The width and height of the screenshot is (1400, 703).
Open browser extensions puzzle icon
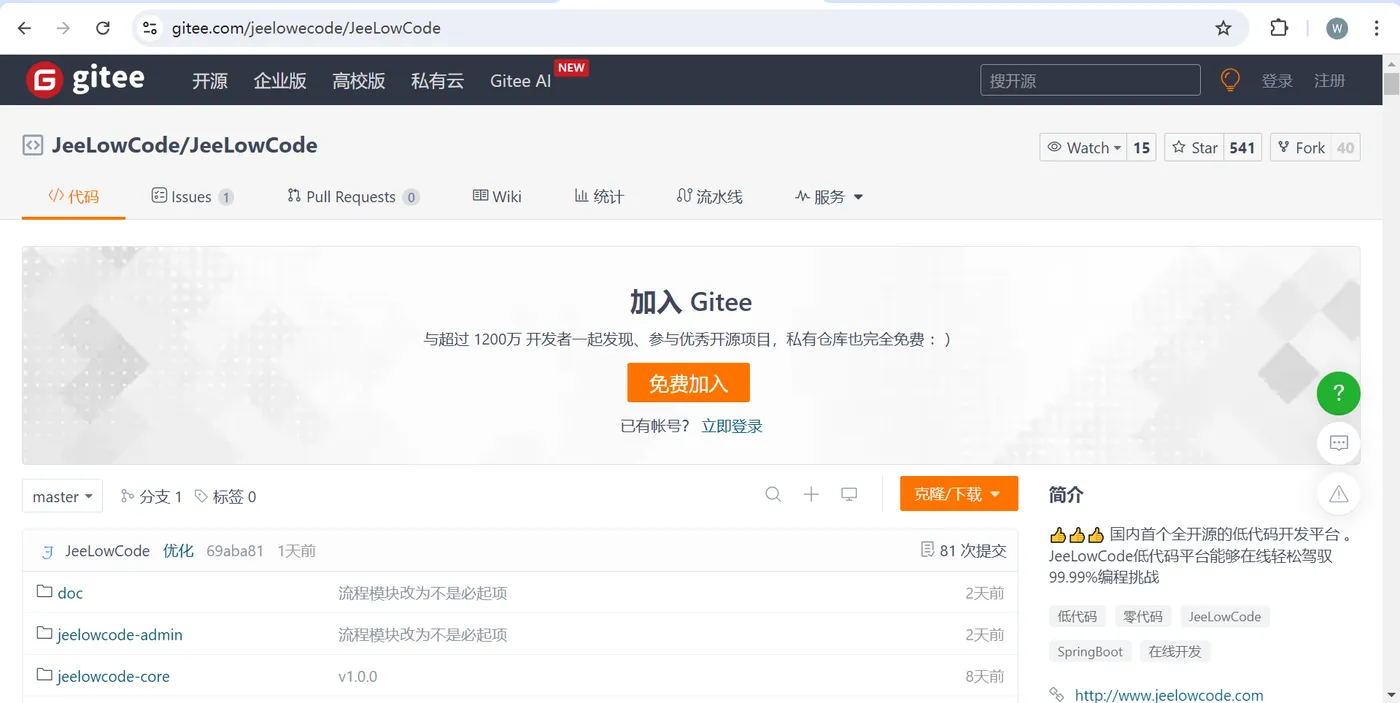point(1279,28)
